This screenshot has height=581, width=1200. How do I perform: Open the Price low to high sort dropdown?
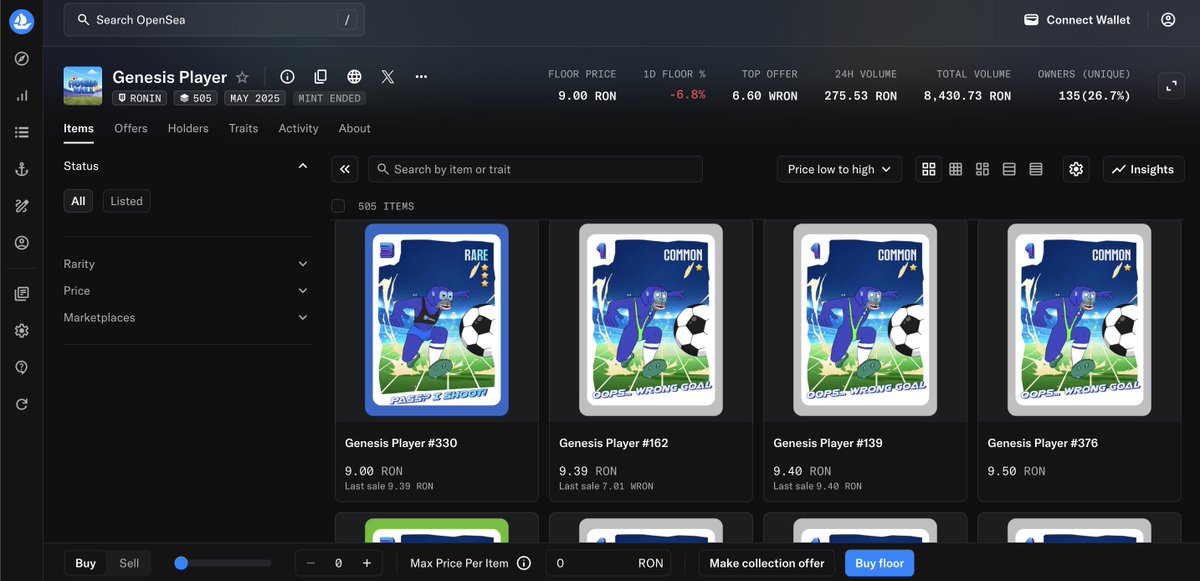click(839, 170)
